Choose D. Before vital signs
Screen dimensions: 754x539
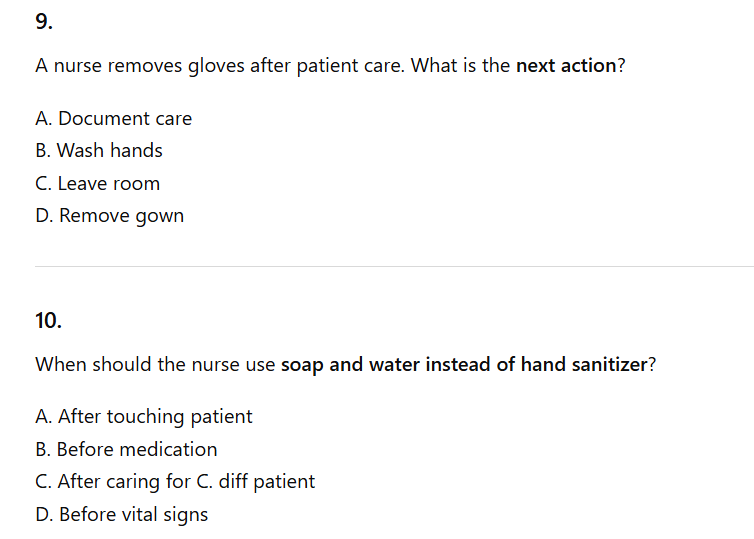click(121, 515)
